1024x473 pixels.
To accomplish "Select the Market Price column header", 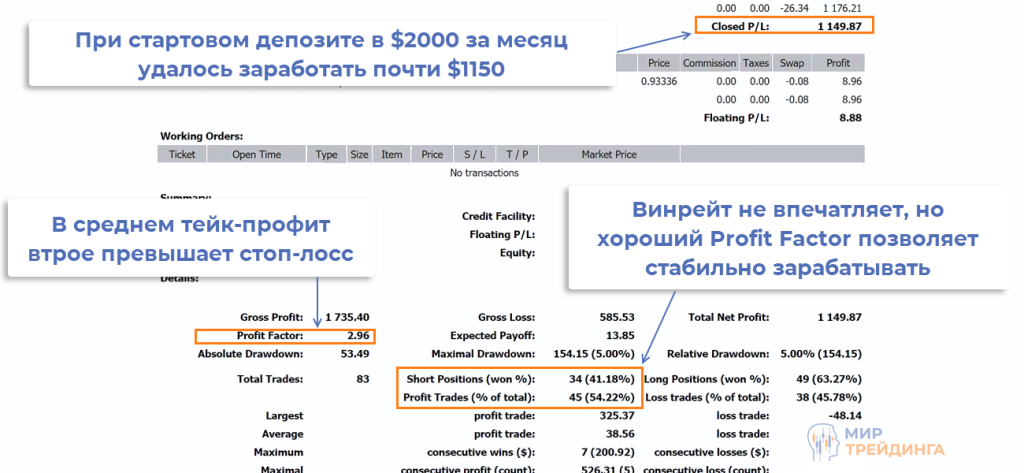I will point(609,155).
